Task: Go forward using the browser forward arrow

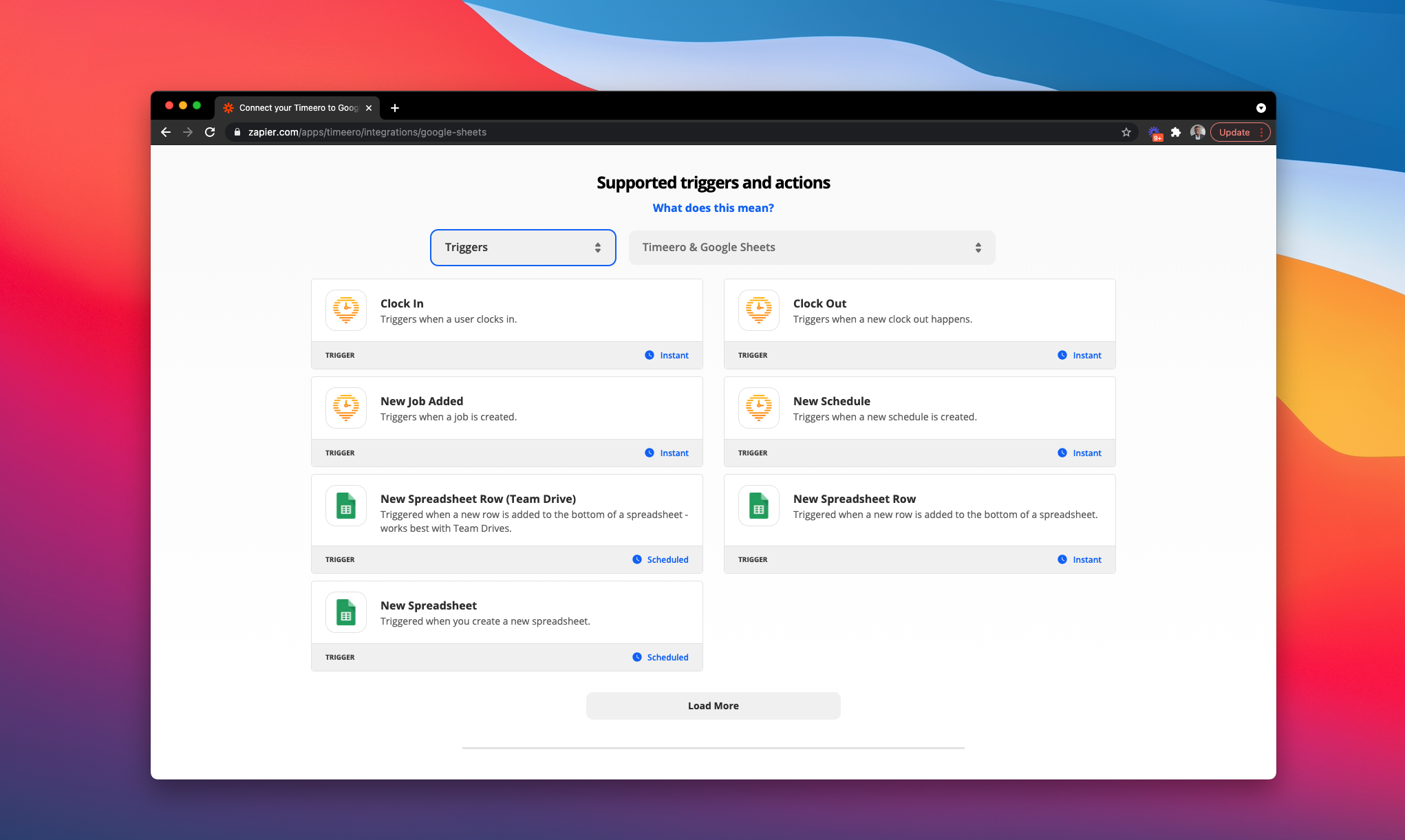Action: pos(188,132)
